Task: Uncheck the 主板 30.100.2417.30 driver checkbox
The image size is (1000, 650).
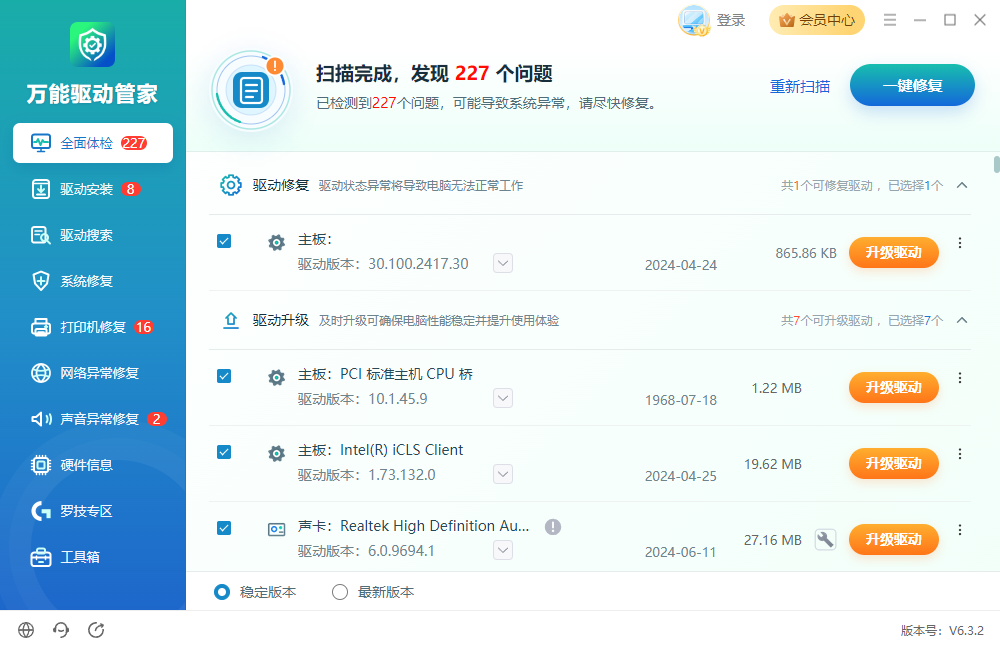Action: coord(224,241)
